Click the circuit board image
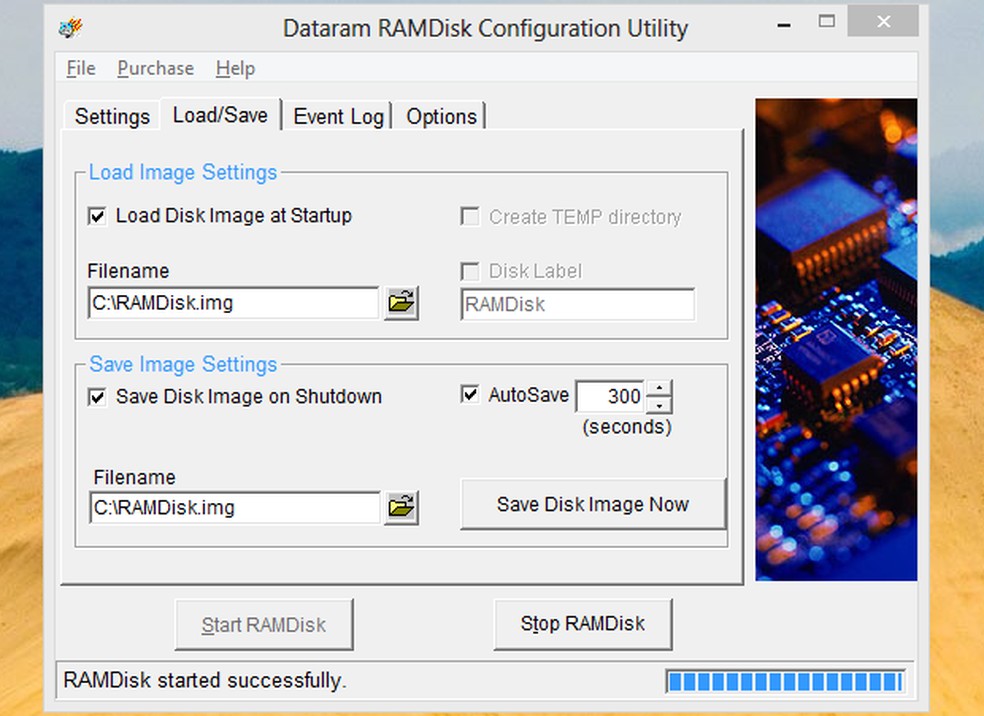The image size is (984, 716). 836,339
